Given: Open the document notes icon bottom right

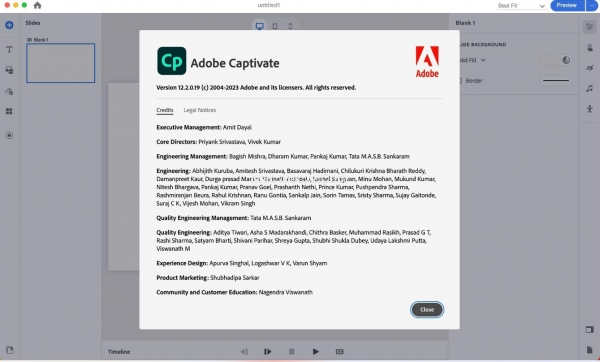Looking at the screenshot, I should point(590,350).
